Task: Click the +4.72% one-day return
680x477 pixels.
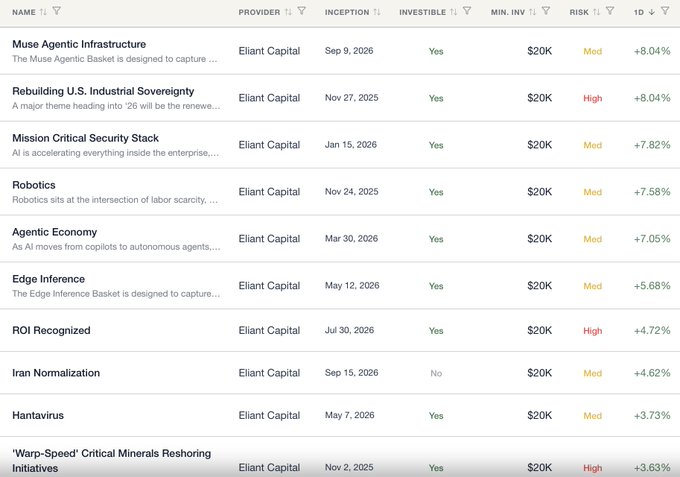Action: tap(652, 330)
